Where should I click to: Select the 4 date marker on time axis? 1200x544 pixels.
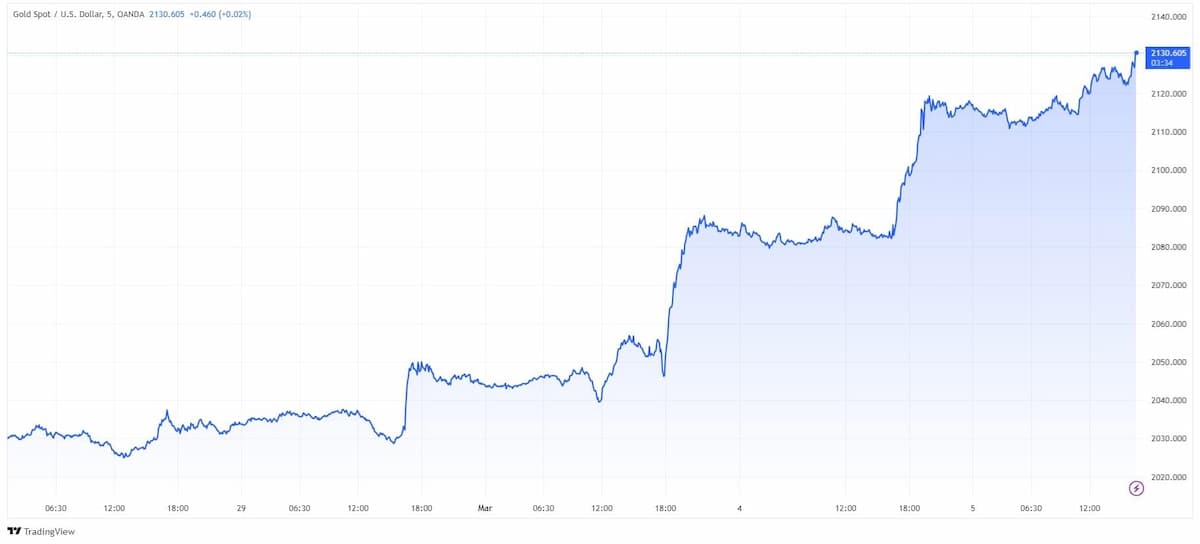[x=739, y=509]
